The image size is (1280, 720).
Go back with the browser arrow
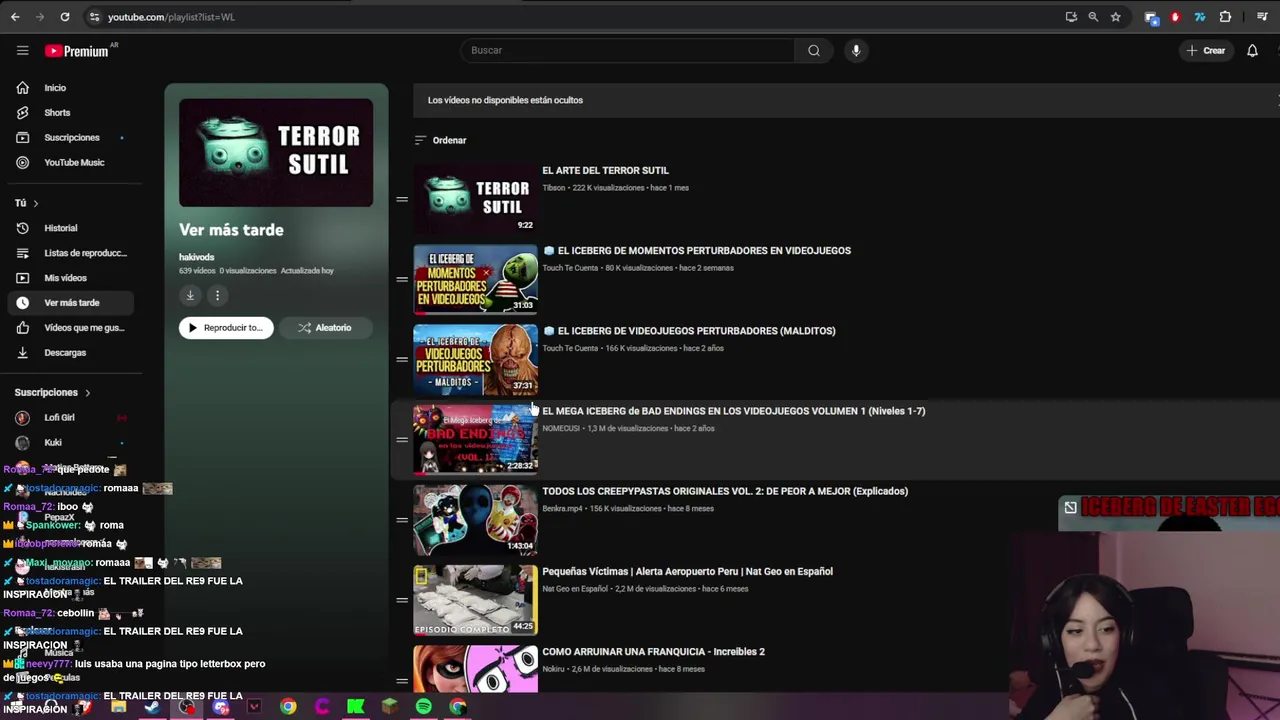point(15,17)
